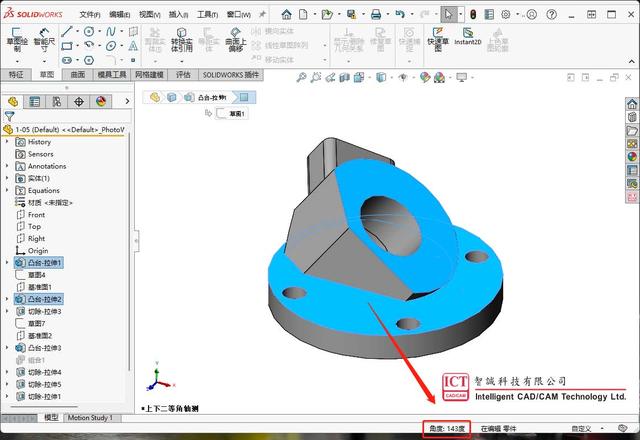Expand more manager tabs chevron
The width and height of the screenshot is (640, 440).
(x=127, y=101)
